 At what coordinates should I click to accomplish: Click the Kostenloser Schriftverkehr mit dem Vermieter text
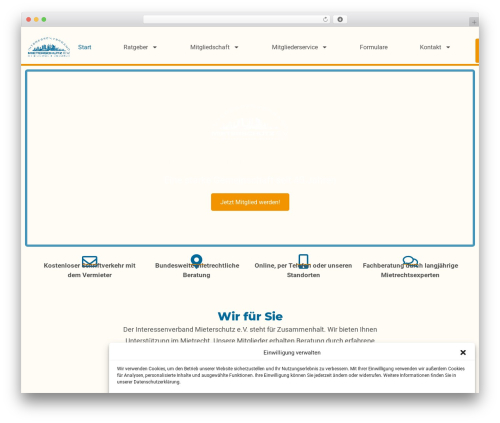(89, 270)
